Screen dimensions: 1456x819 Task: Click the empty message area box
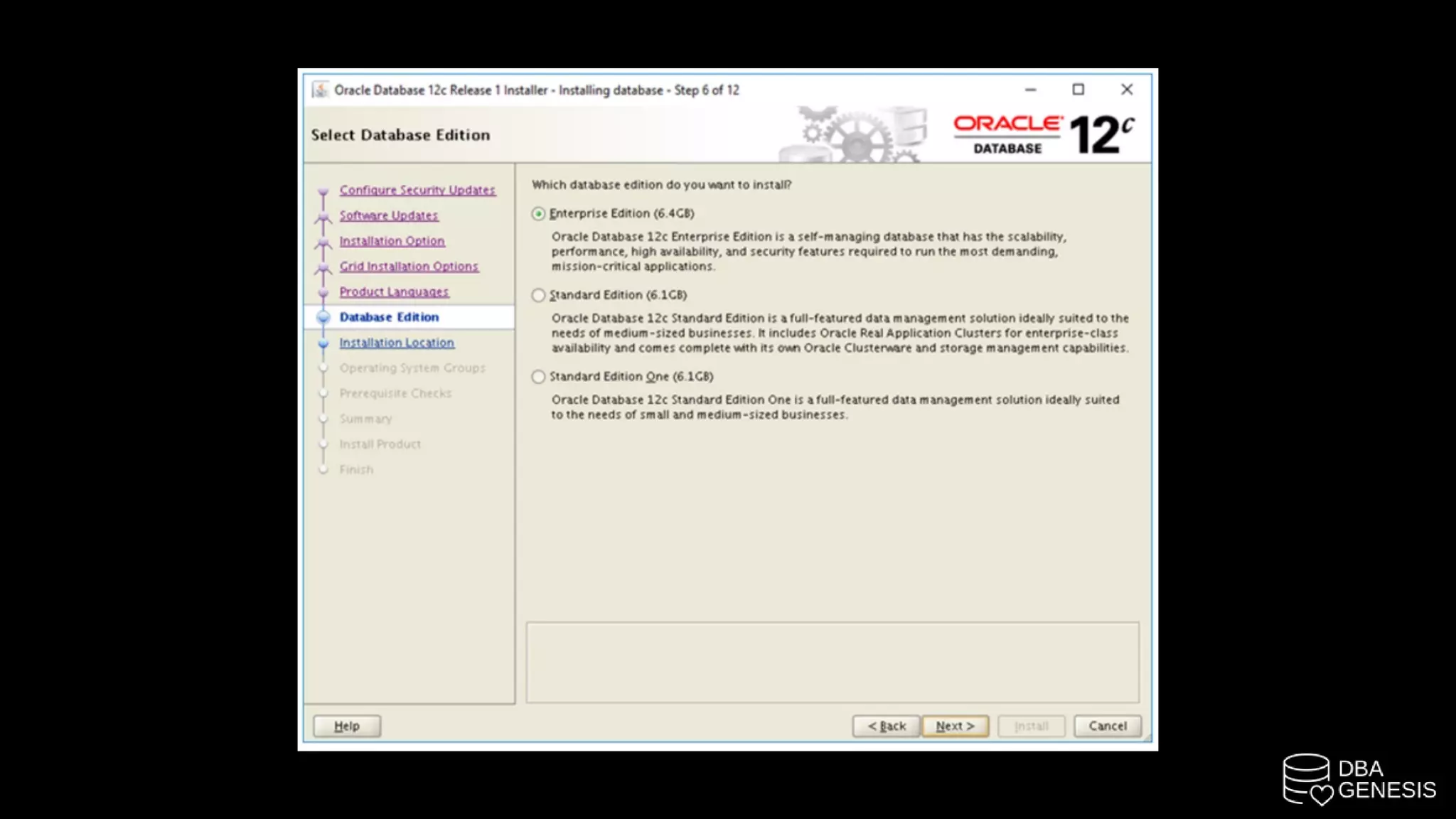coord(832,663)
